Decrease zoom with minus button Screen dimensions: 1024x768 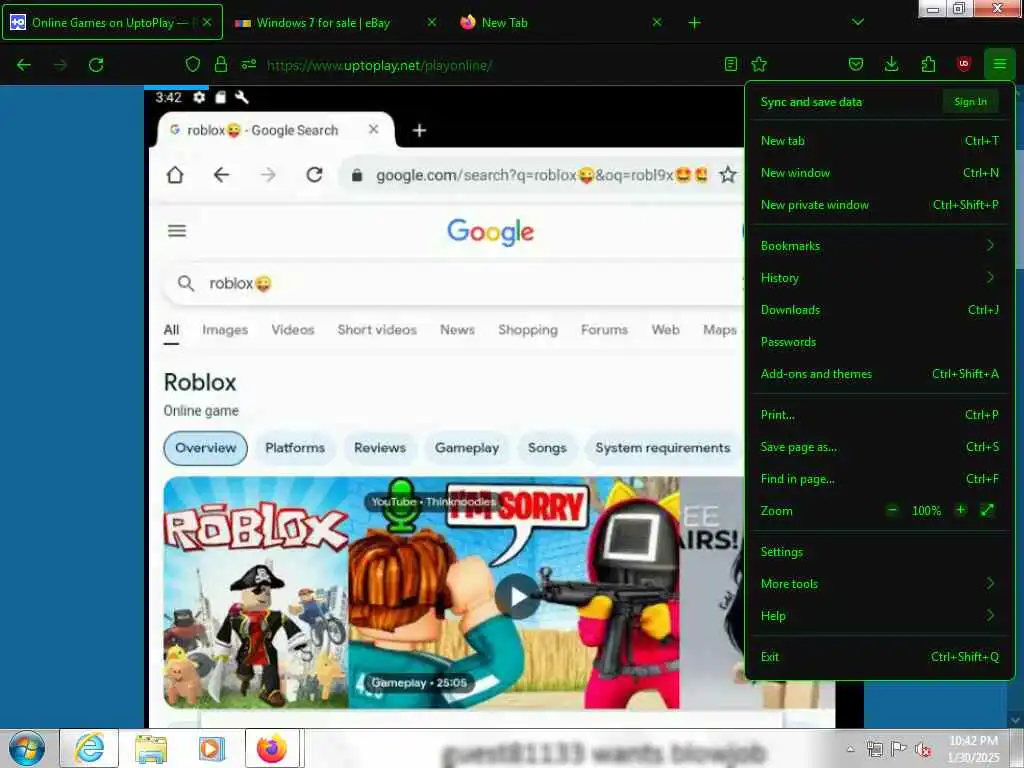pyautogui.click(x=892, y=510)
